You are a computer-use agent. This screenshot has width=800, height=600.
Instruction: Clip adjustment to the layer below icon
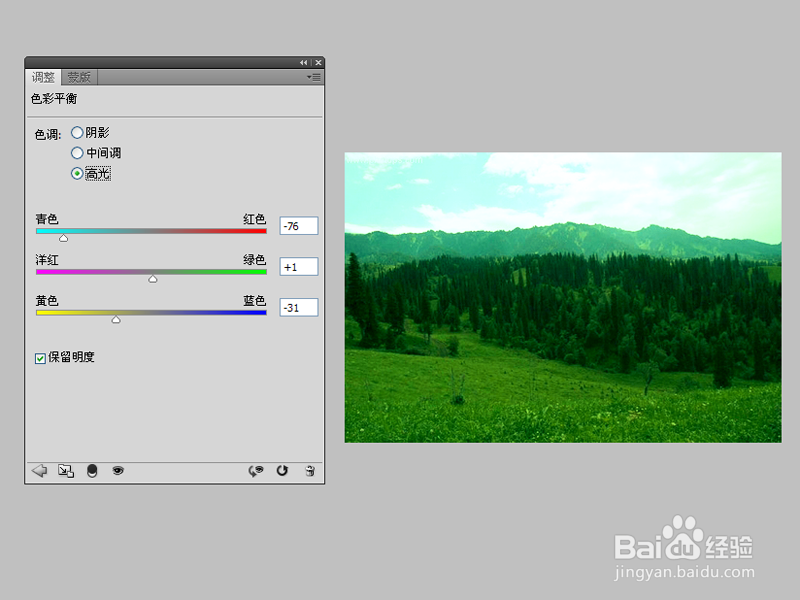(92, 470)
